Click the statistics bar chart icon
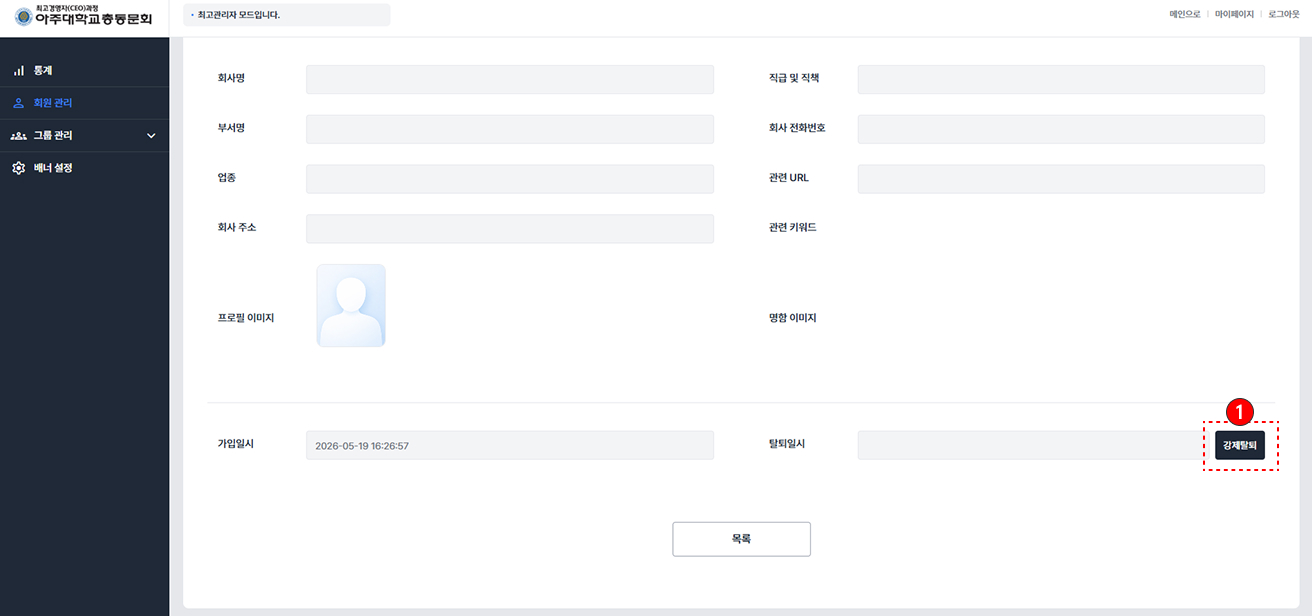This screenshot has height=616, width=1312. (x=18, y=71)
